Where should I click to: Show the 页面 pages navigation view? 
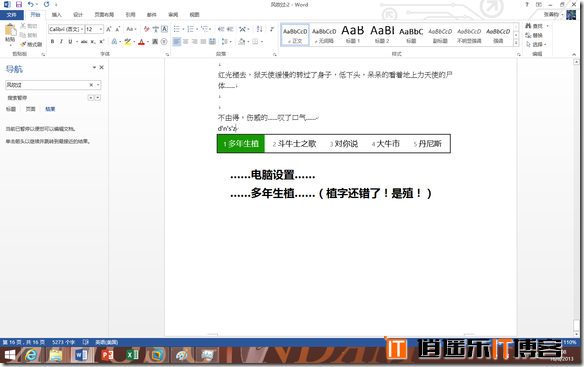tap(31, 109)
